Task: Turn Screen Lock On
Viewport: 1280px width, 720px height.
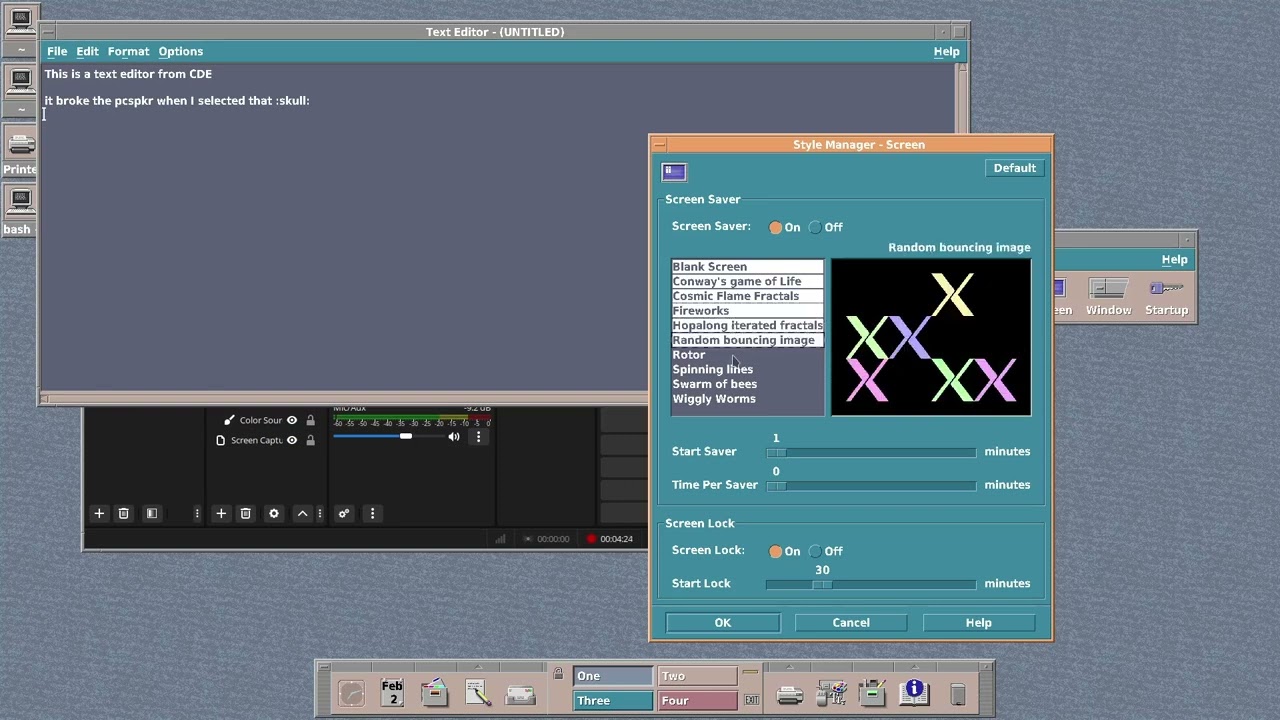Action: tap(785, 551)
